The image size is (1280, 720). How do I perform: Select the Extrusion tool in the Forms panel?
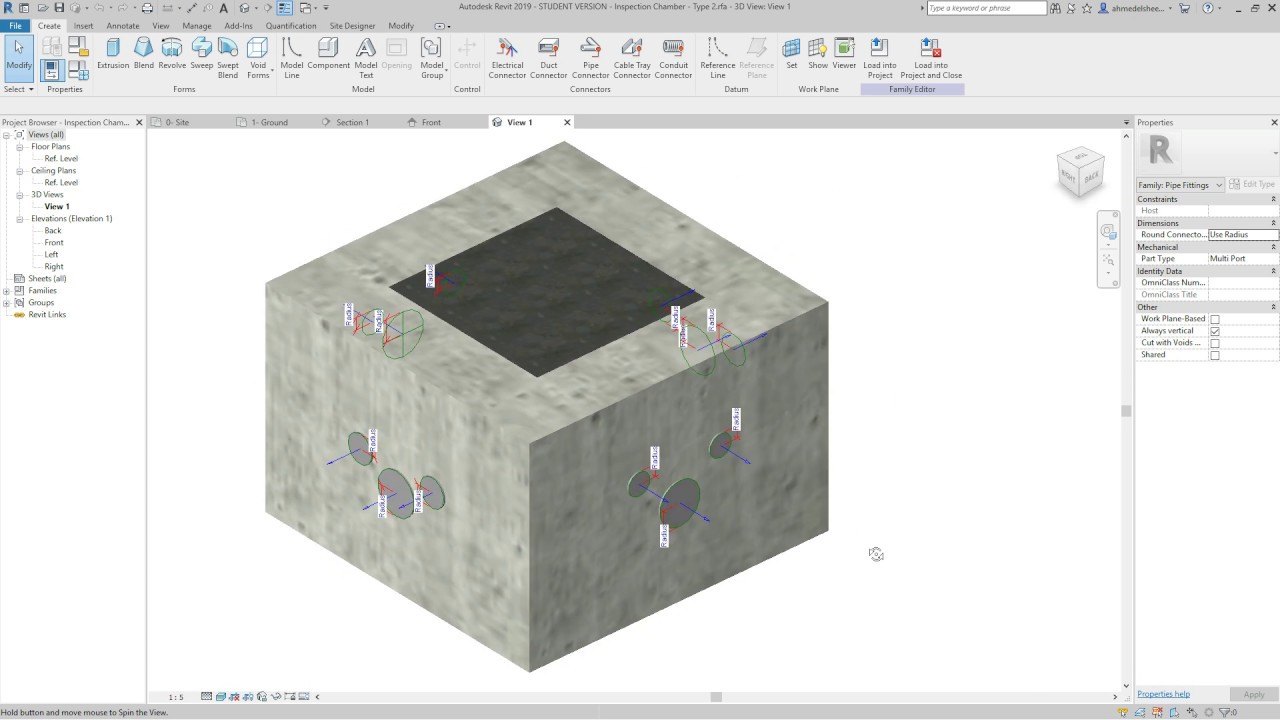(x=113, y=55)
